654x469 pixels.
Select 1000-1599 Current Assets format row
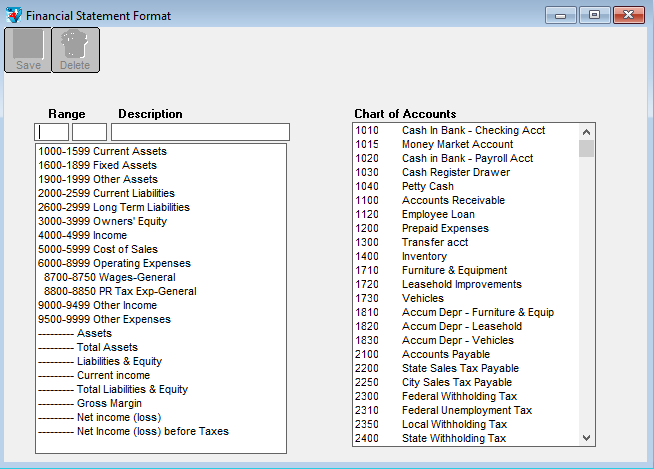tap(102, 151)
